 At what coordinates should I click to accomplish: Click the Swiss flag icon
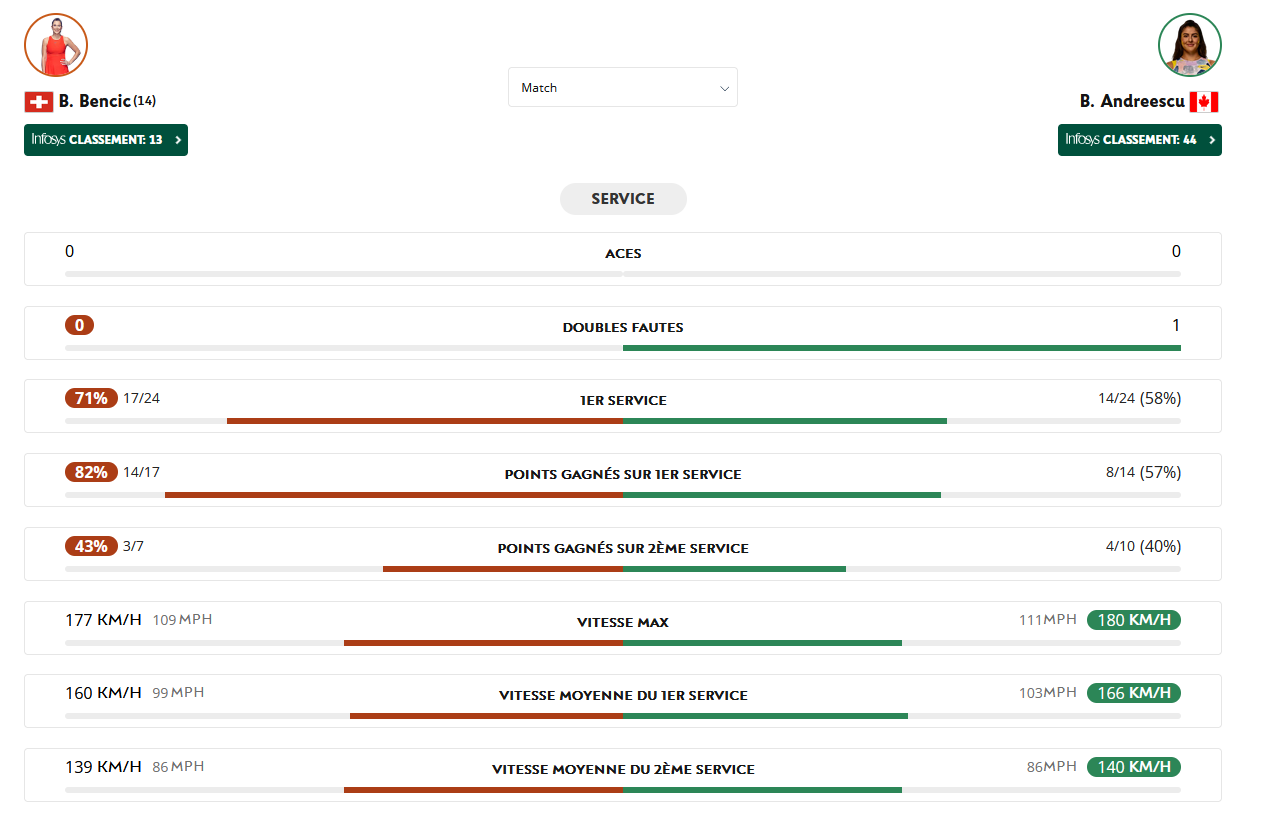pos(39,101)
